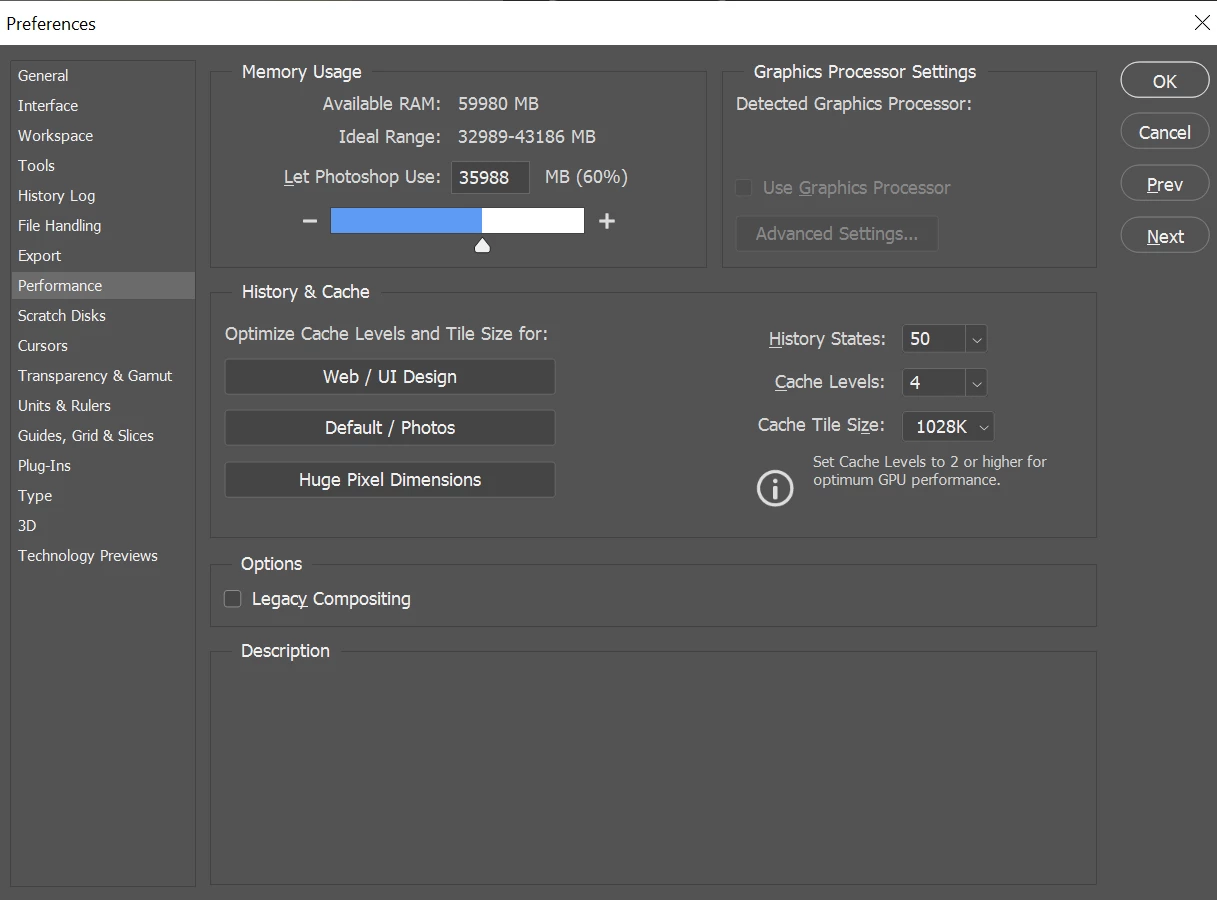Select Type preferences category

tap(103, 496)
